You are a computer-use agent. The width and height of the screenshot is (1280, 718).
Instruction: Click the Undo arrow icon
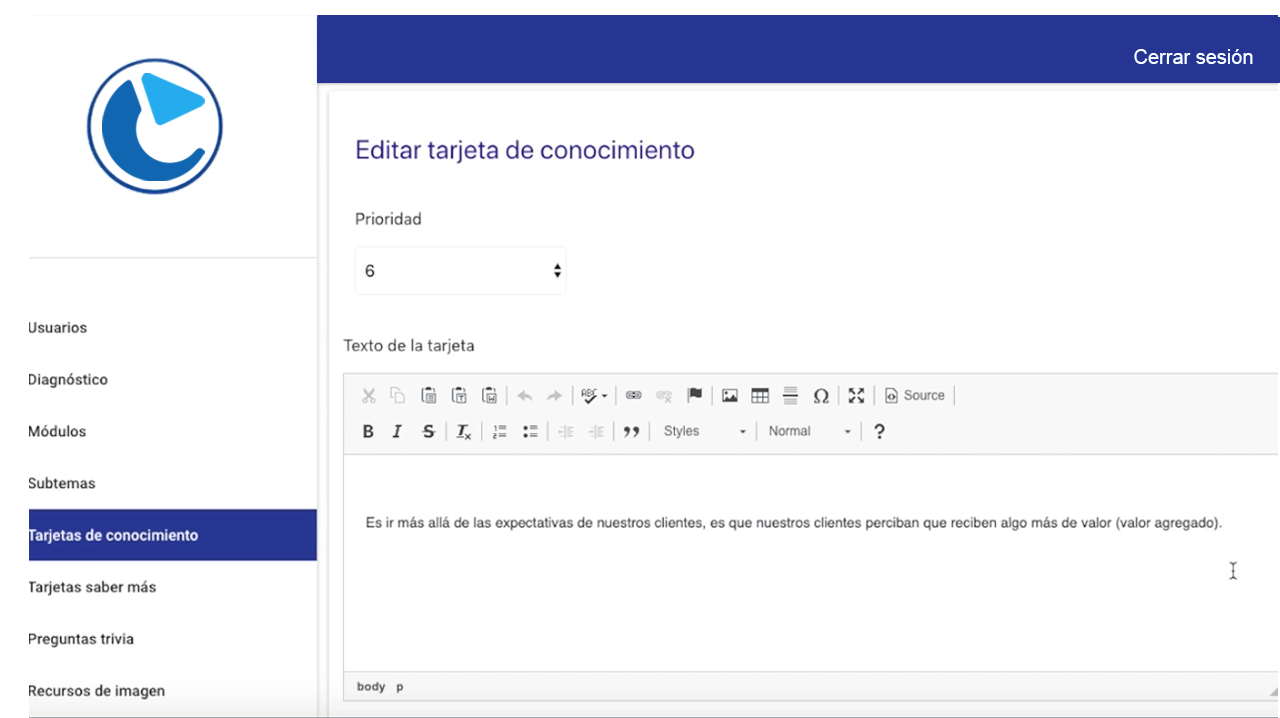pos(524,395)
